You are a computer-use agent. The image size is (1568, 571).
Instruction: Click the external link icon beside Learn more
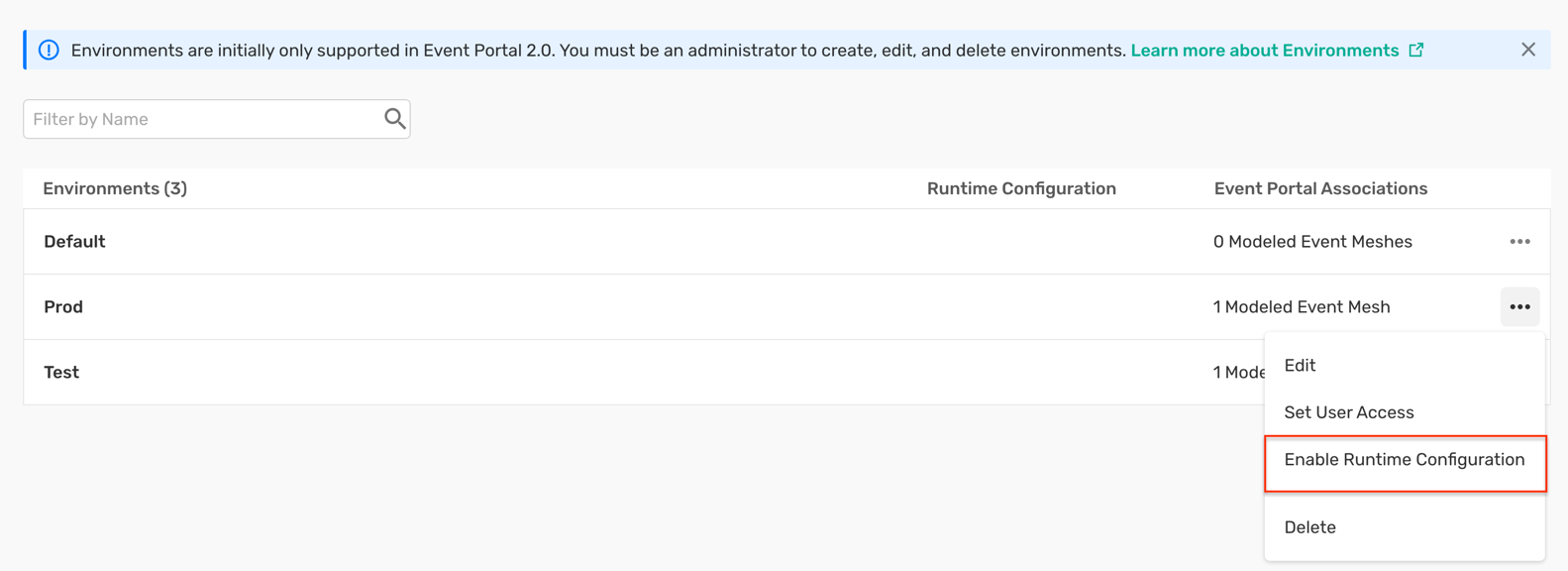tap(1416, 50)
